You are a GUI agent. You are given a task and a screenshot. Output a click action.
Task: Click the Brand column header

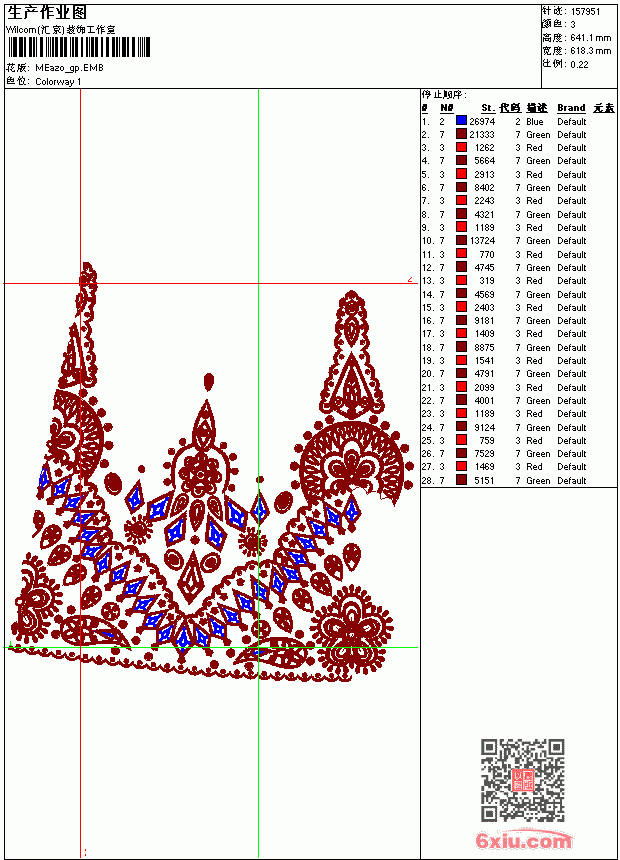[x=571, y=108]
